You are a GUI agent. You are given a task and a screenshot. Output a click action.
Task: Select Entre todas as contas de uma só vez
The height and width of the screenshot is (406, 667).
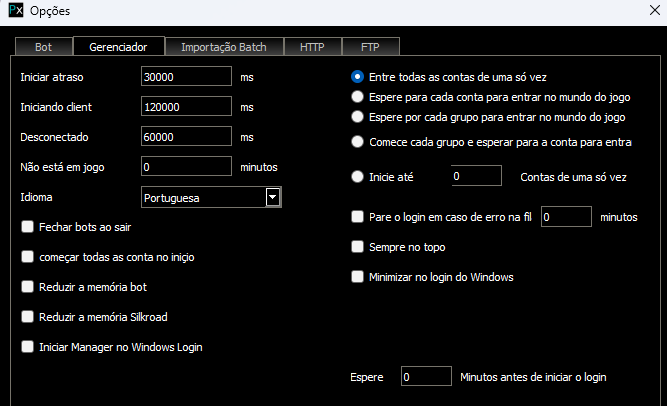pyautogui.click(x=358, y=77)
